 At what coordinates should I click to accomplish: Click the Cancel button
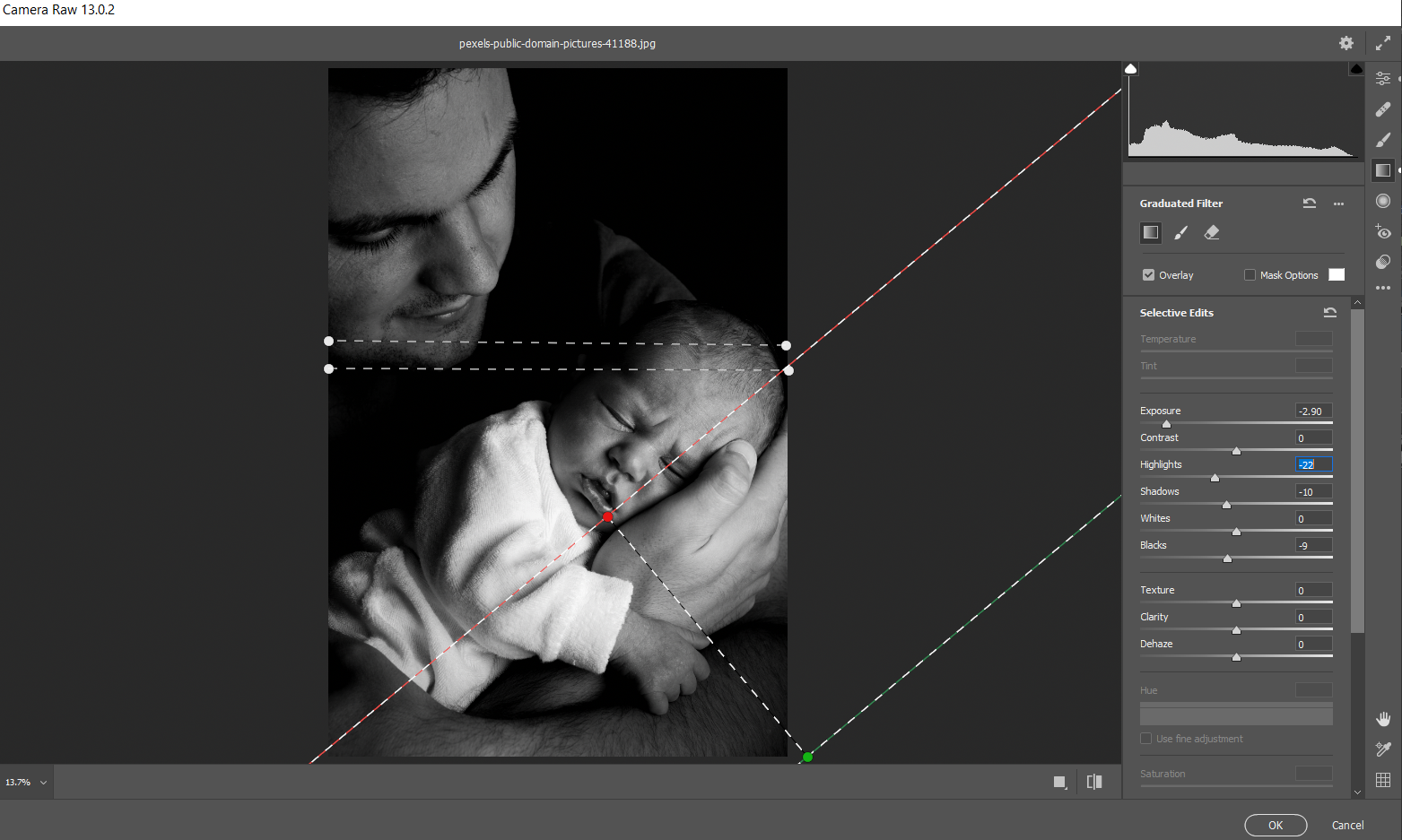point(1347,826)
